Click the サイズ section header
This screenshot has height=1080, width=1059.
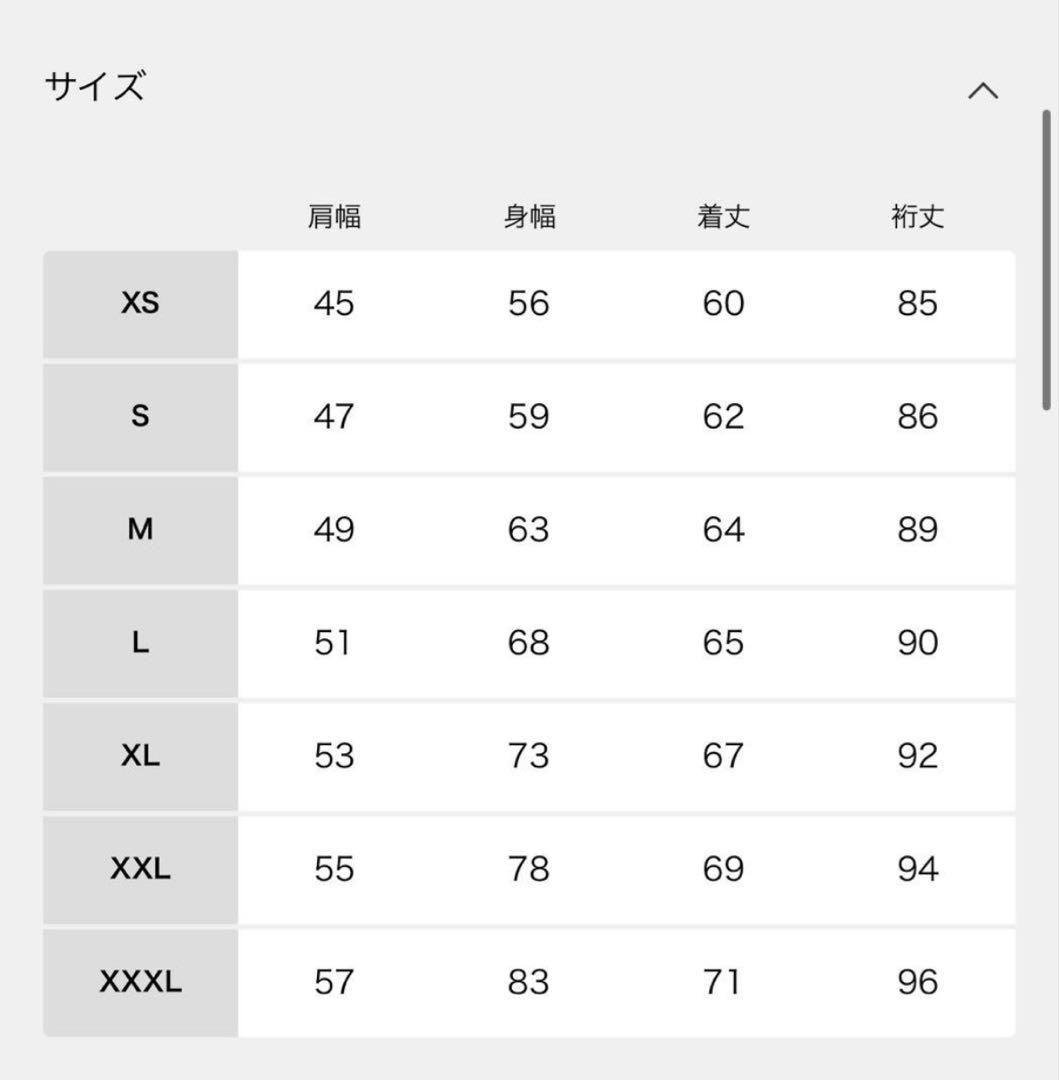91,87
